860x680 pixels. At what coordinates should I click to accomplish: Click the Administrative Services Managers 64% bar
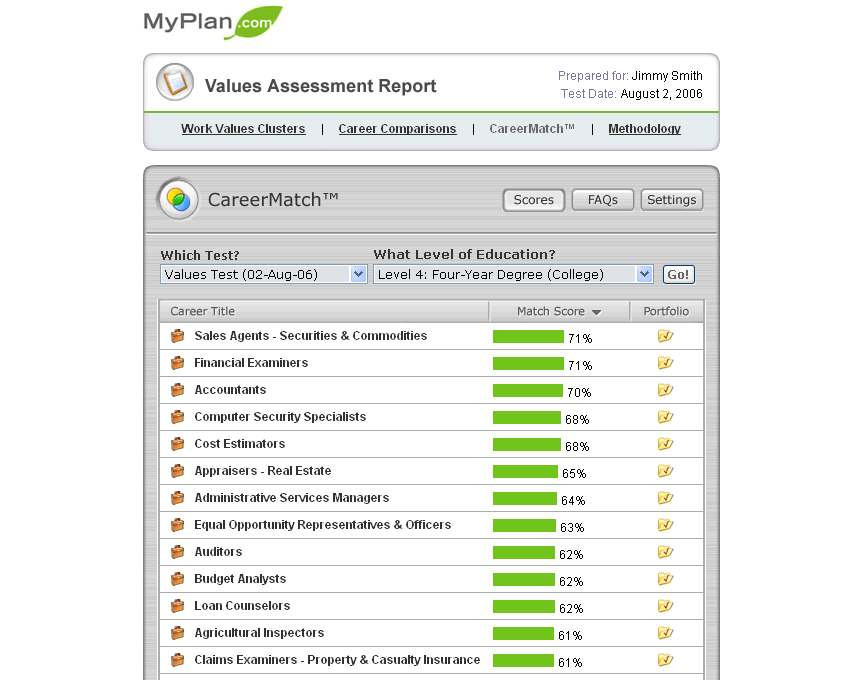(x=525, y=498)
